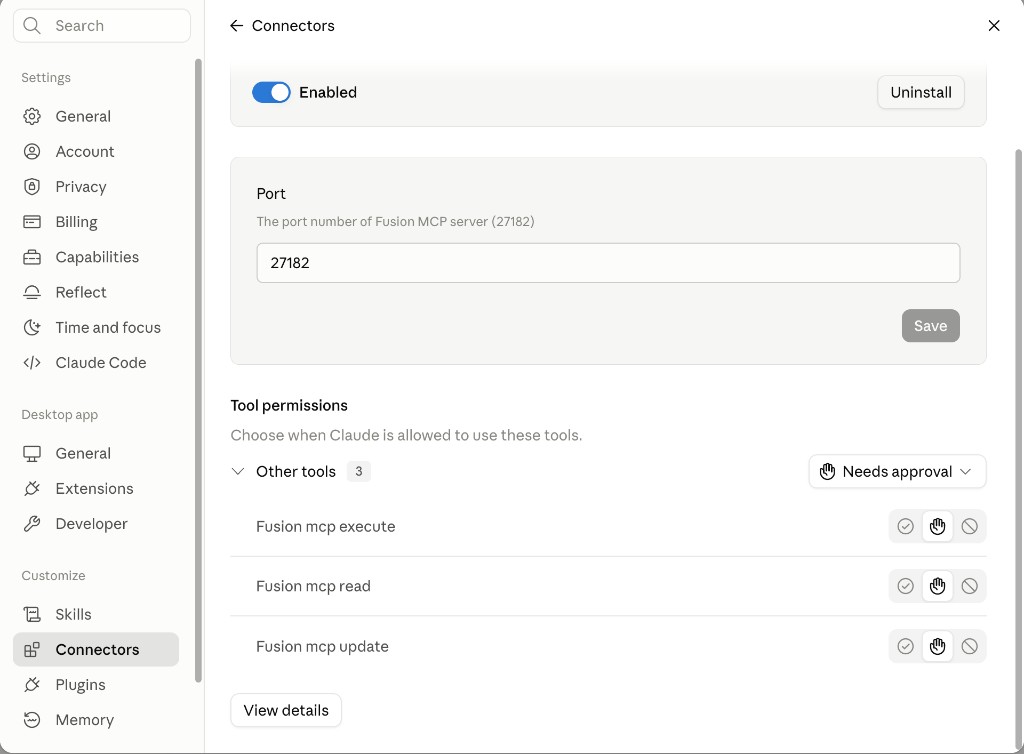The width and height of the screenshot is (1024, 754).
Task: Click the search magnifier icon
Action: (x=31, y=25)
